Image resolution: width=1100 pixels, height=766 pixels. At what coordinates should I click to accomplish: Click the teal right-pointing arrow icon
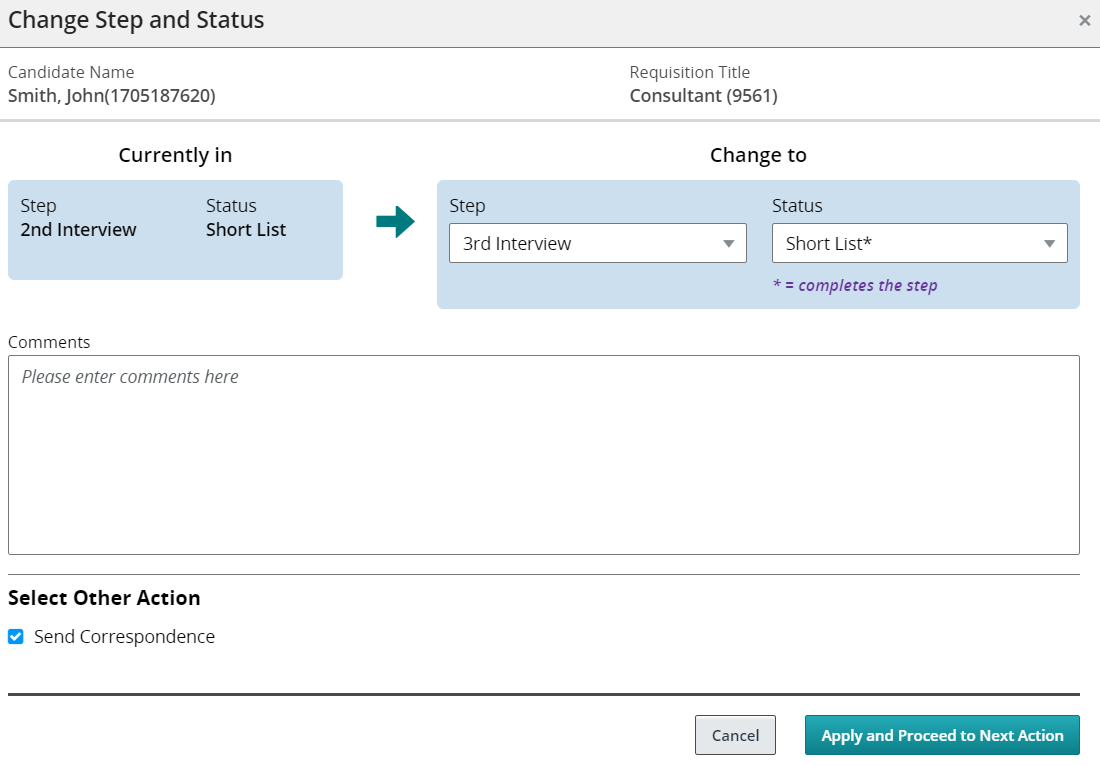(395, 222)
